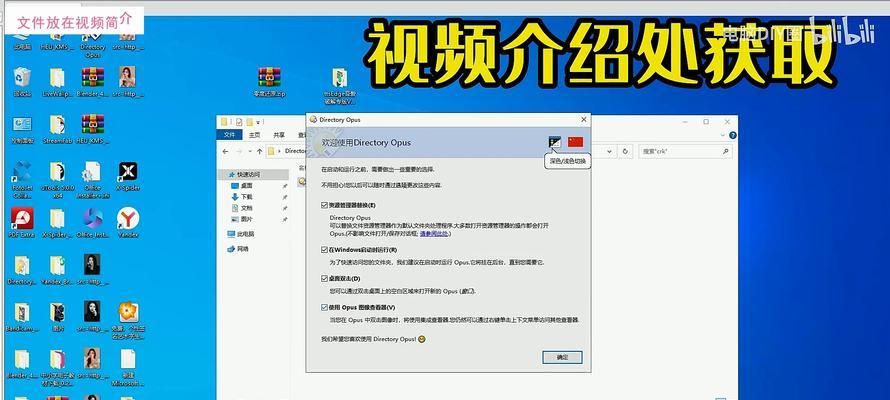Uncheck 资源管理器替换(E) checkbox
The height and width of the screenshot is (400, 890).
324,205
